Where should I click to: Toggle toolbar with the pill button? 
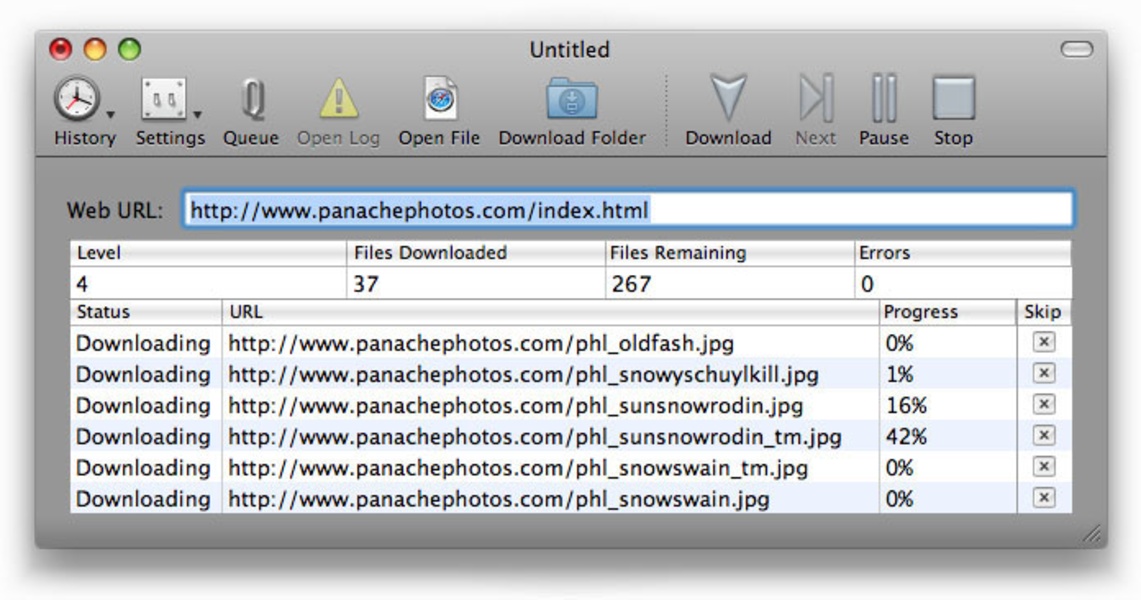(x=1076, y=49)
